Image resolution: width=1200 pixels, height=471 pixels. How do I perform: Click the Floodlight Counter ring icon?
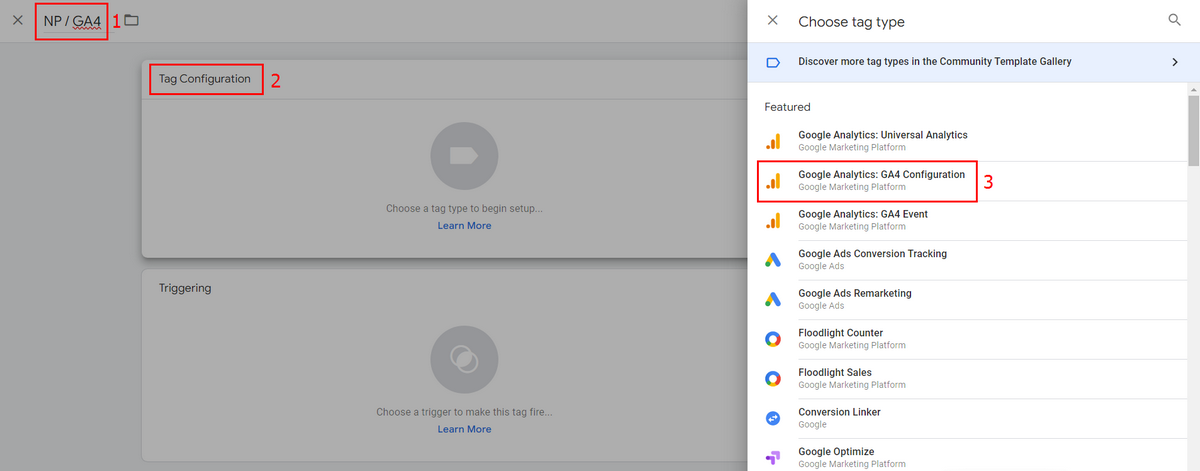click(x=772, y=339)
